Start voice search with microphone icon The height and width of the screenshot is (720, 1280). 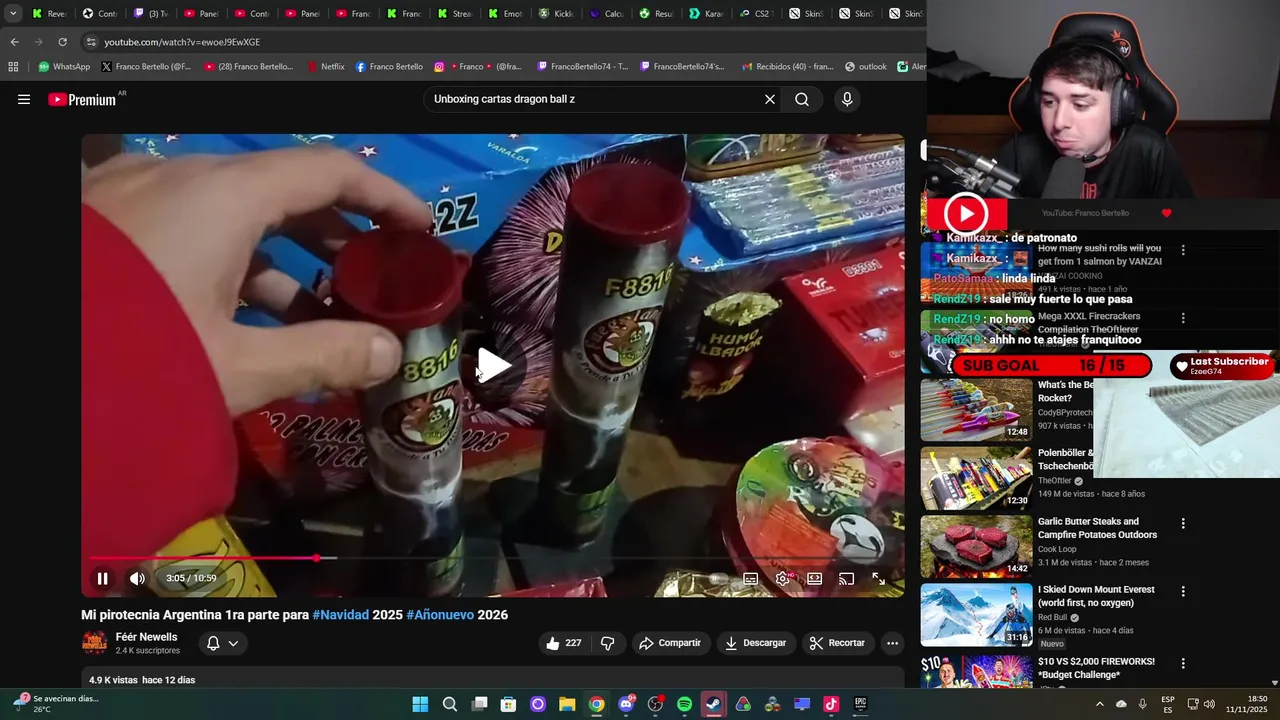(x=847, y=99)
